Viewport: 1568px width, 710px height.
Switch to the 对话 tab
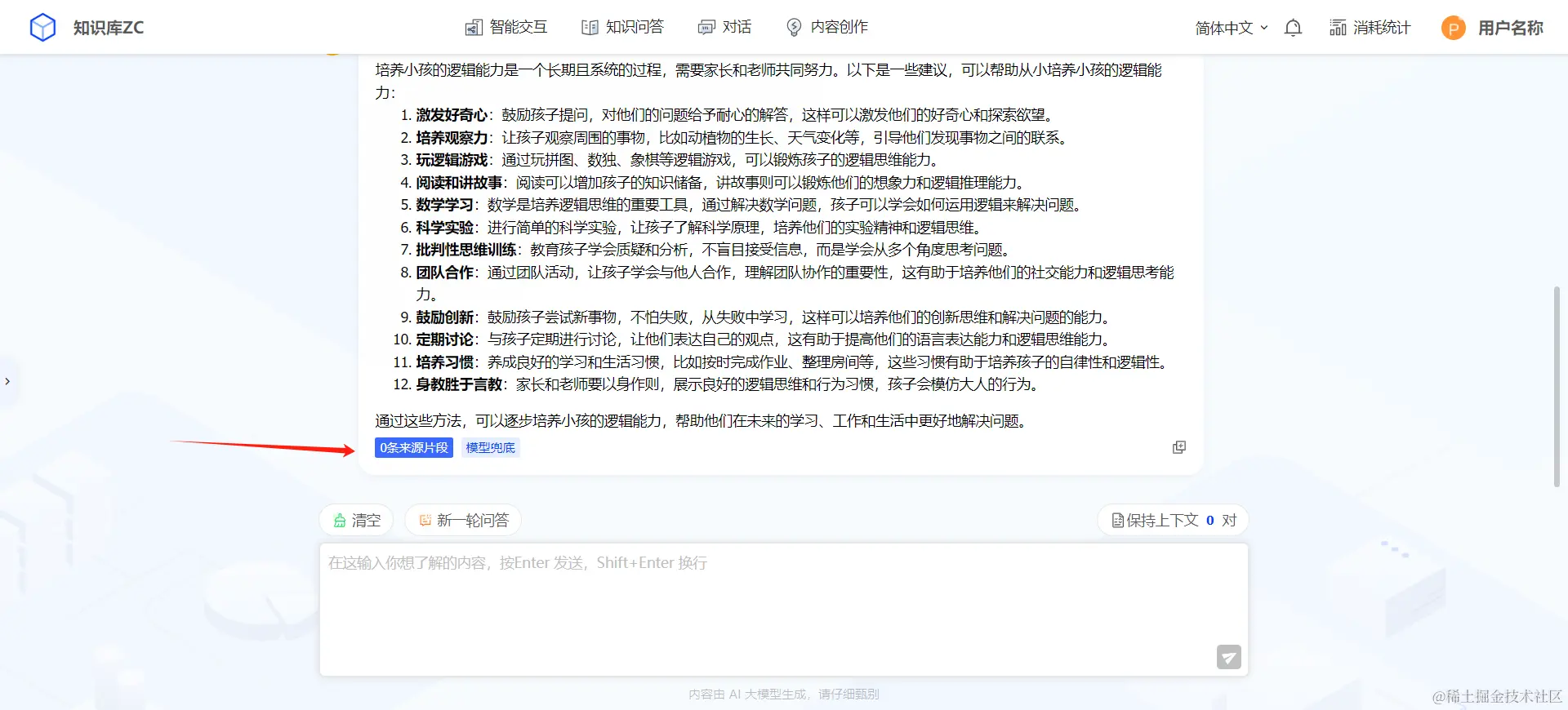(x=725, y=28)
